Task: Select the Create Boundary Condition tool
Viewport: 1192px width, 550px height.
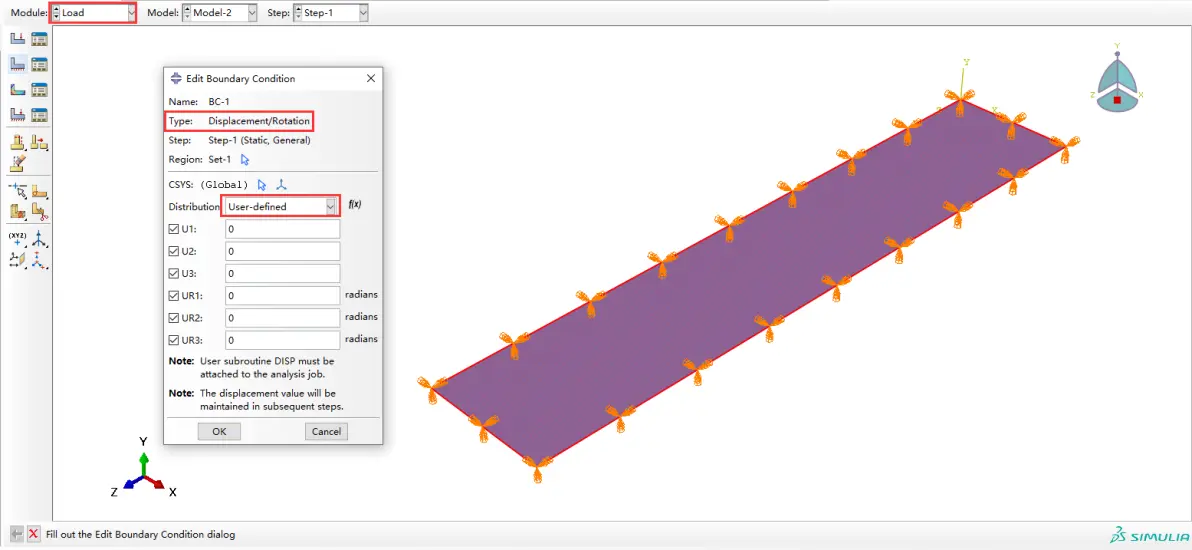Action: 17,65
